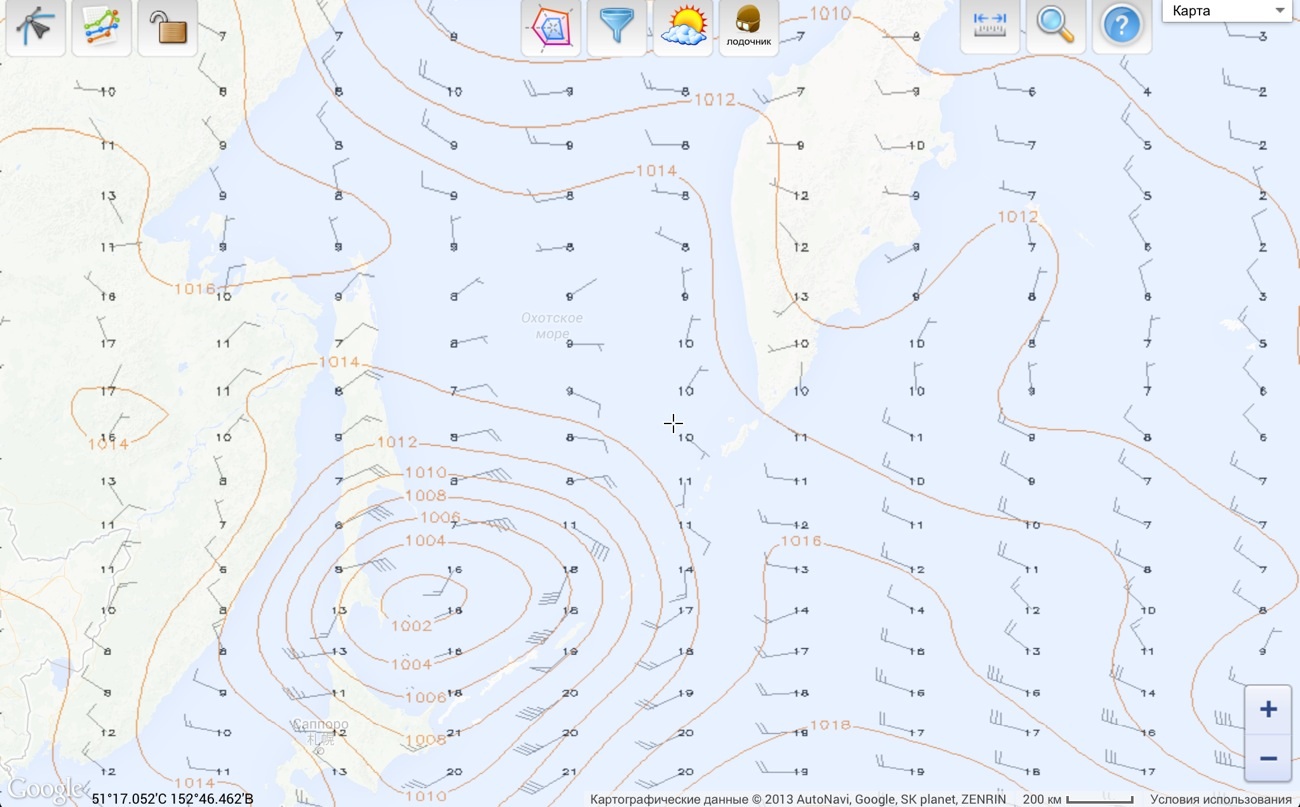Zoom in with the plus button
Viewport: 1300px width, 807px height.
1268,710
